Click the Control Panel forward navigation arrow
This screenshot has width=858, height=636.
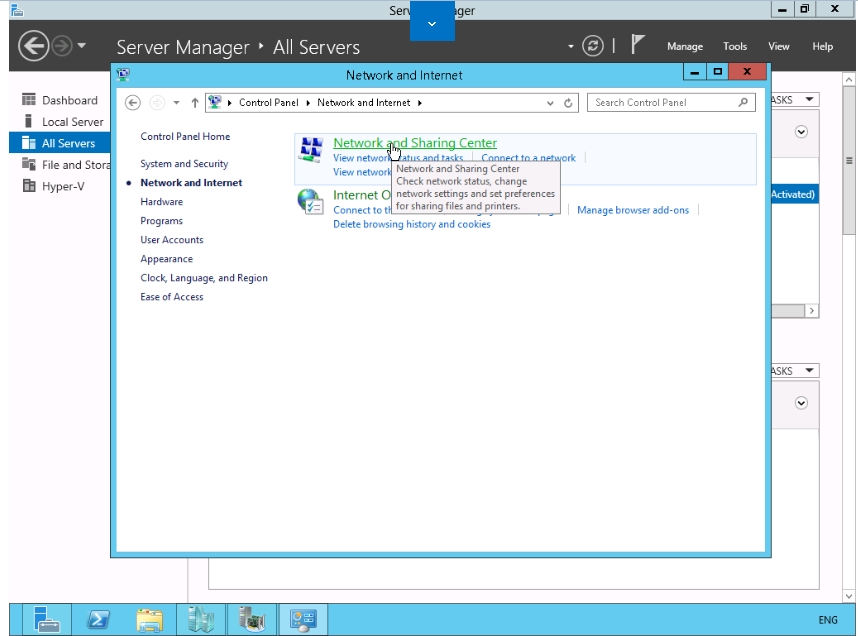coord(157,103)
